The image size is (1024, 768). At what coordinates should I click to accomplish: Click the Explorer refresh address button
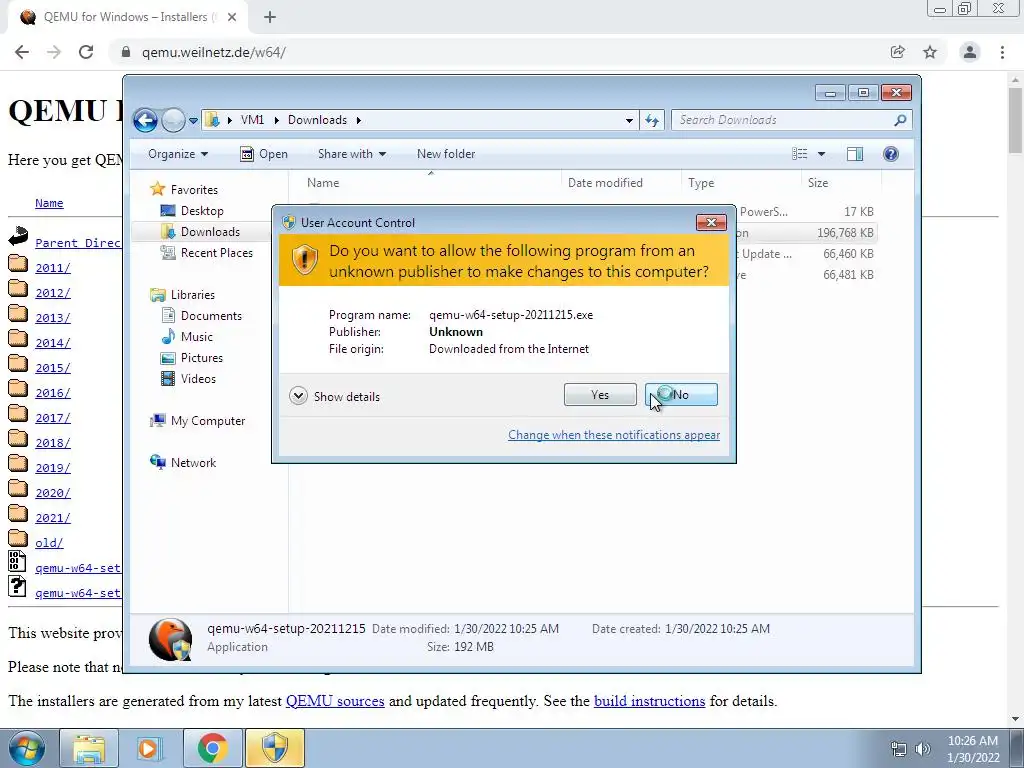click(x=652, y=120)
